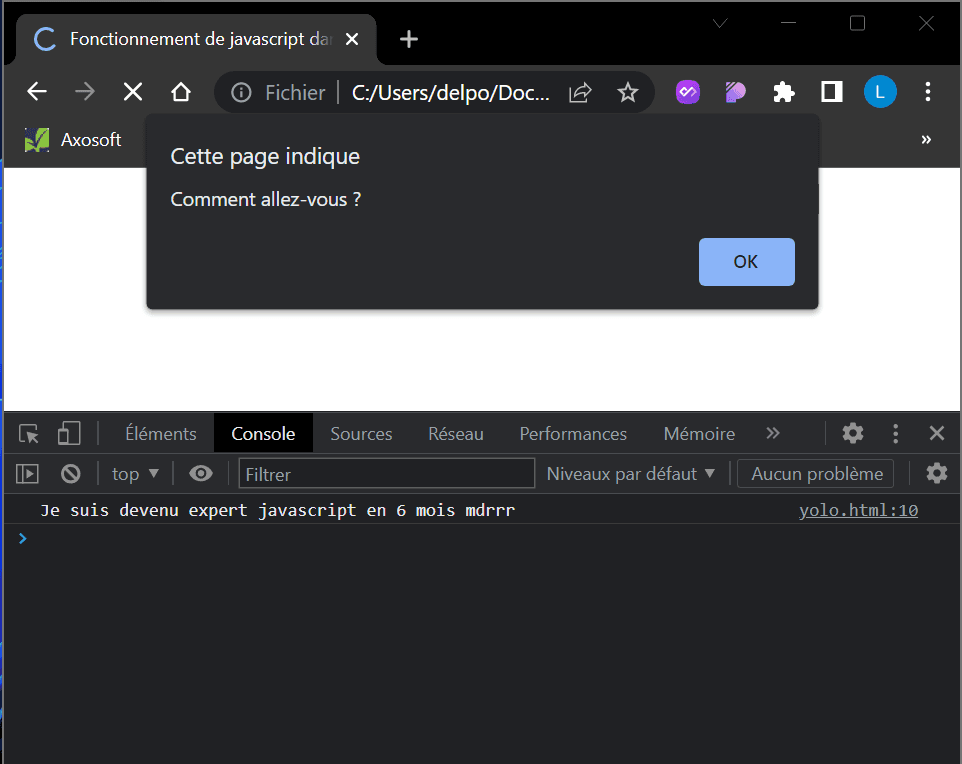
Task: Open DevTools settings gear in tab bar
Action: point(852,433)
